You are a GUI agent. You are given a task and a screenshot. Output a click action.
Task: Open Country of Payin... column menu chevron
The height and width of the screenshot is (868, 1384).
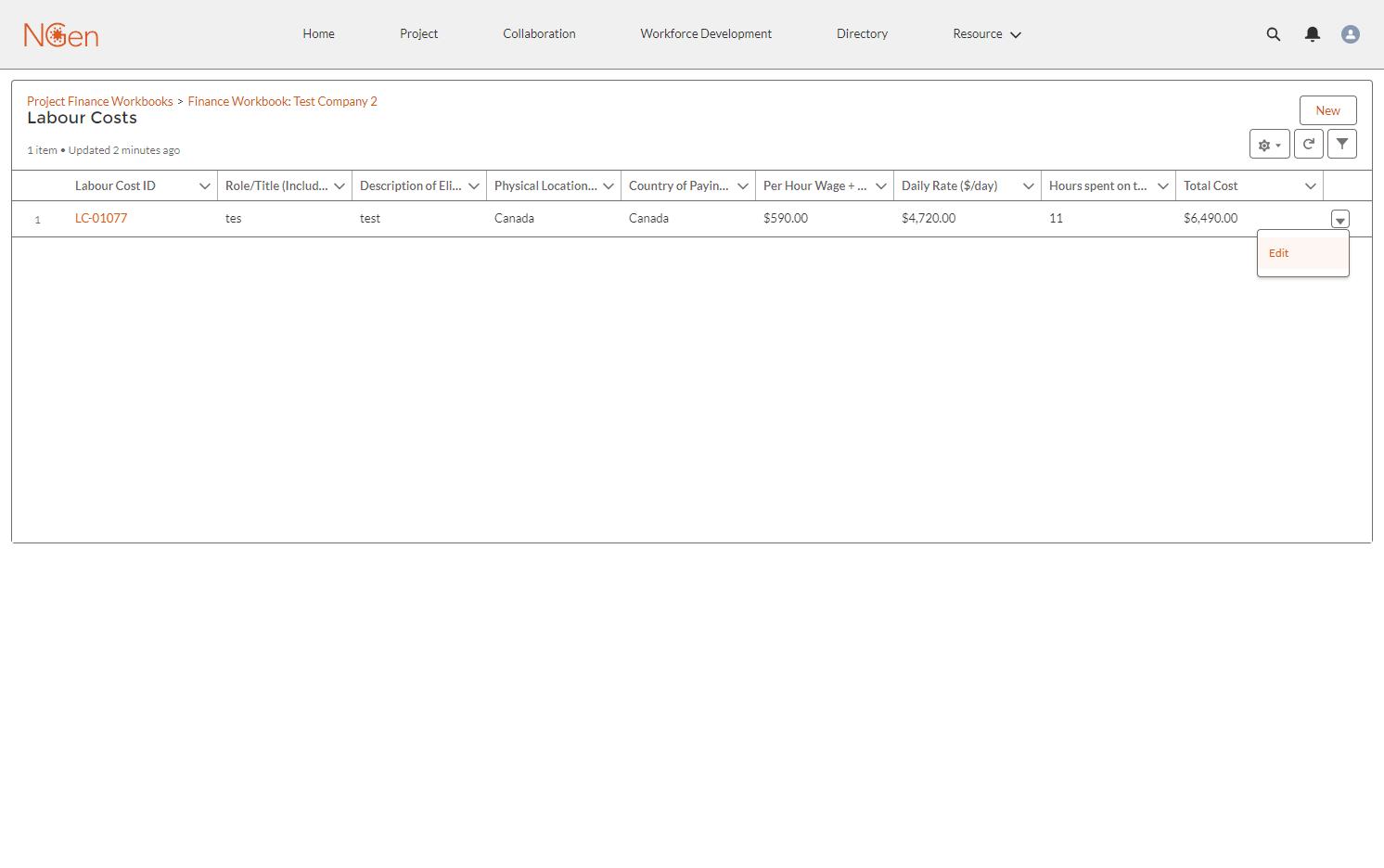click(x=743, y=186)
